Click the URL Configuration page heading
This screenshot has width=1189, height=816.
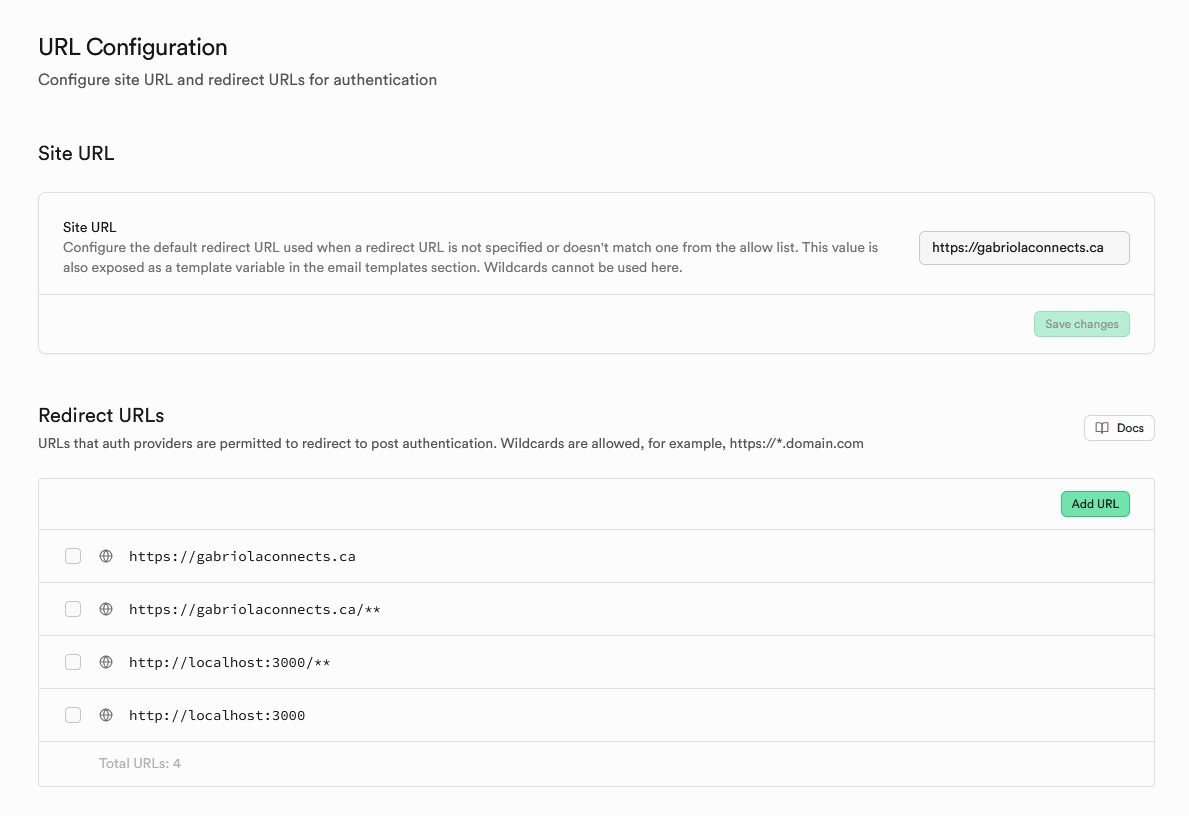tap(133, 47)
